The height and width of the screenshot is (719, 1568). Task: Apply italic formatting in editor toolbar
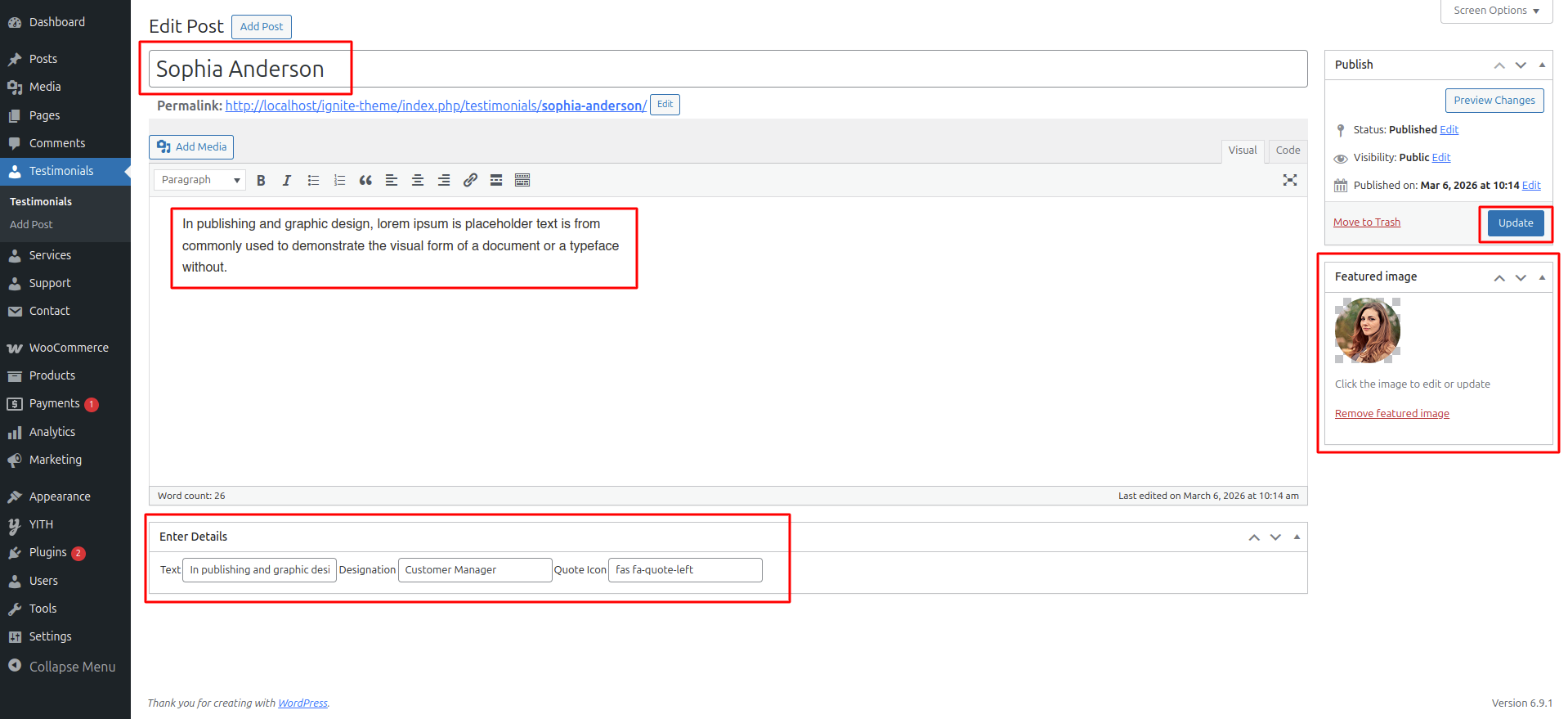[287, 180]
